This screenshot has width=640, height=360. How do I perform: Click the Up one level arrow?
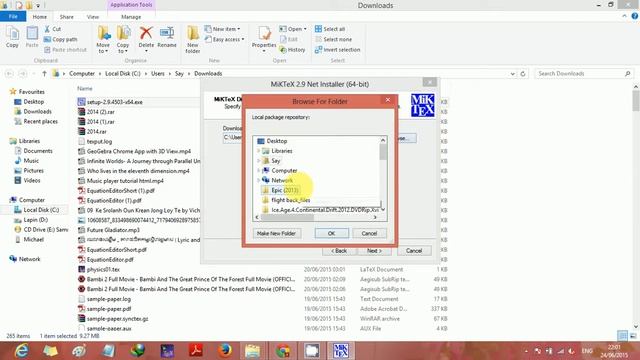(44, 73)
